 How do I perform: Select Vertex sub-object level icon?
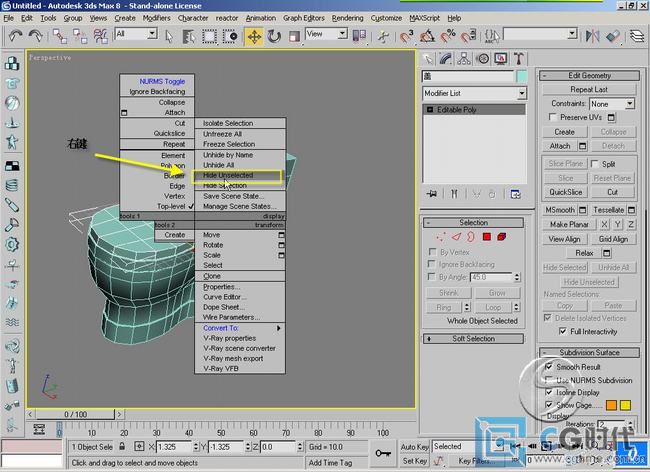pos(441,237)
